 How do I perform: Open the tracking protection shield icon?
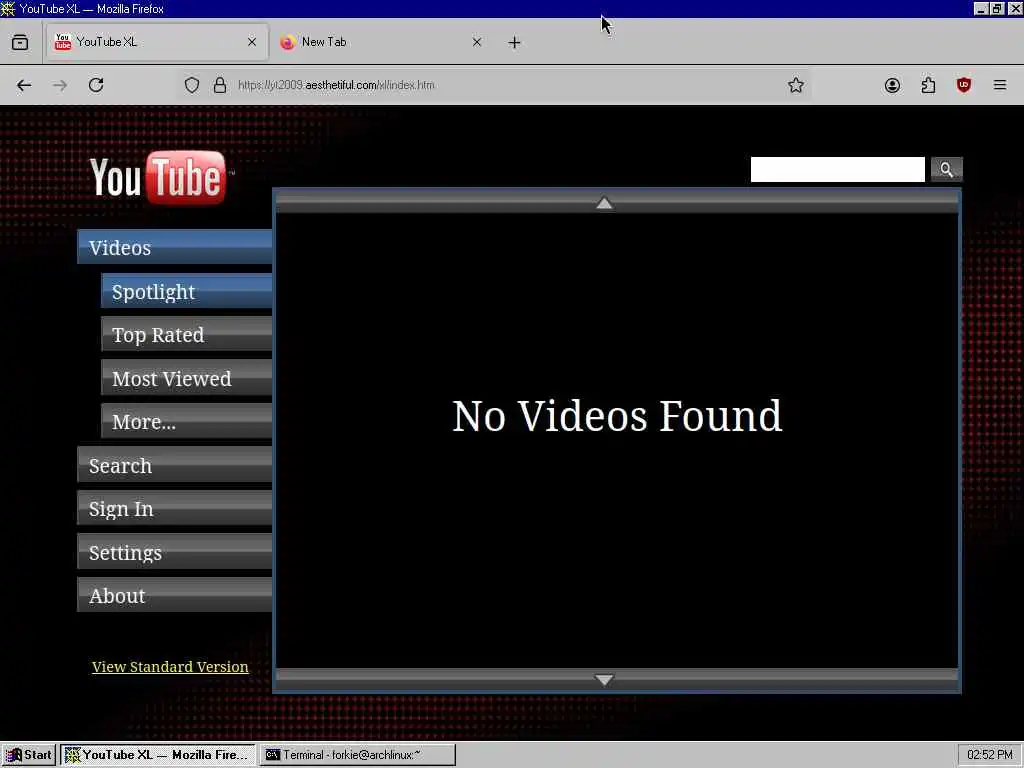click(192, 85)
